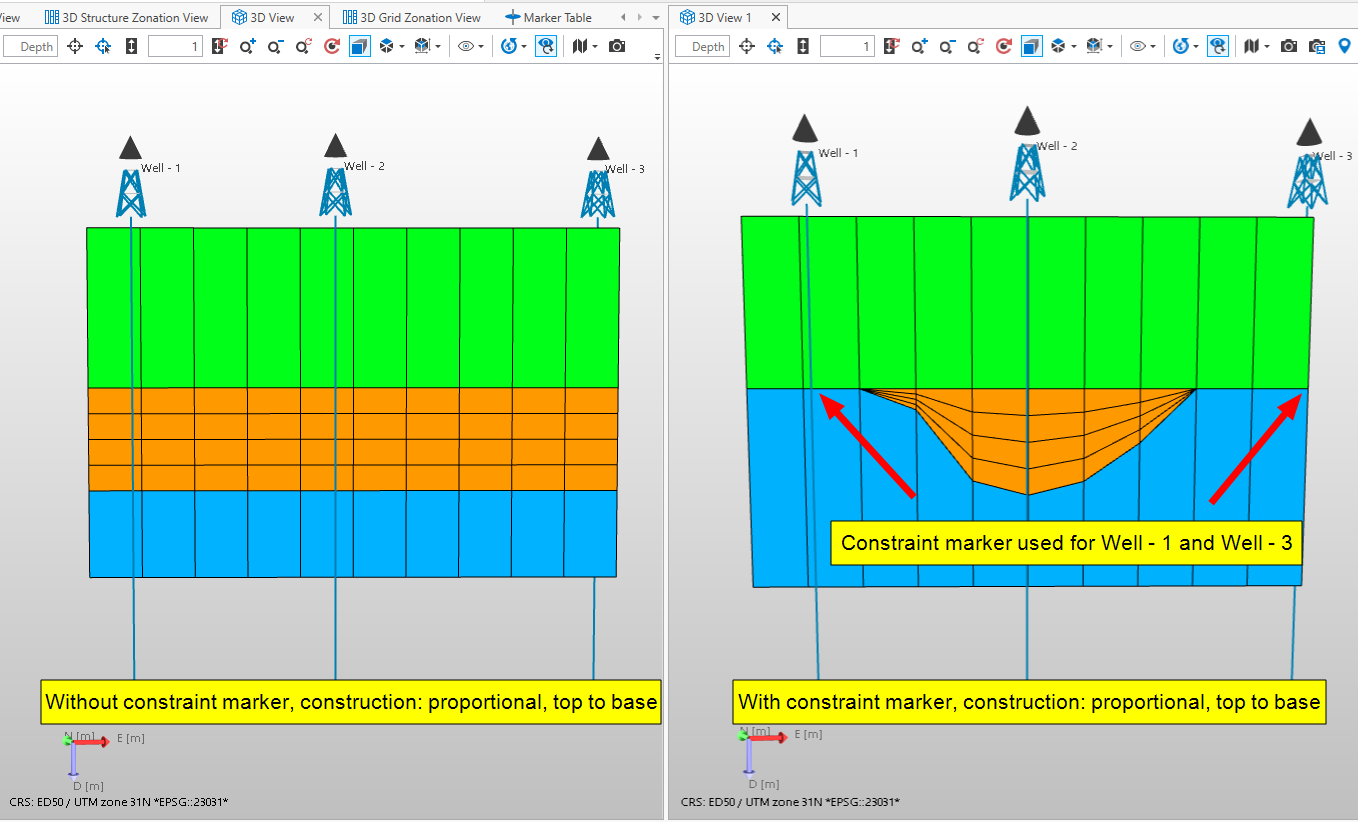Toggle the highlighted eye-rotate button in right toolbar

point(1217,46)
